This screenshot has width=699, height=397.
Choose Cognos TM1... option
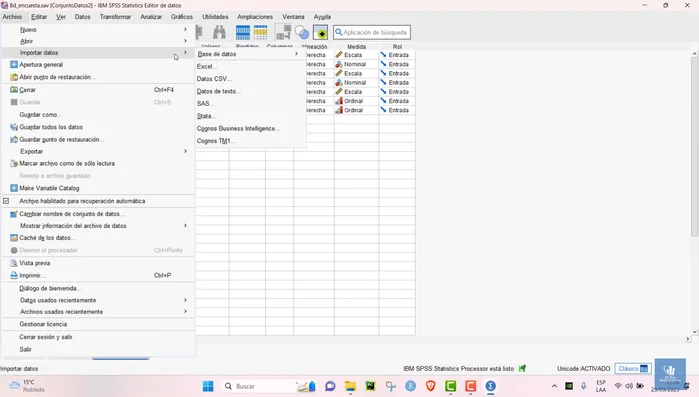(x=216, y=141)
